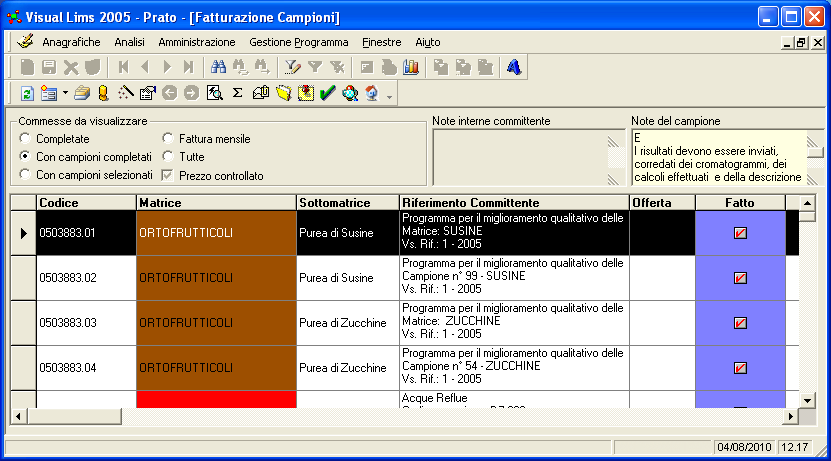Viewport: 831px width, 461px height.
Task: Click the stacked folders icon
Action: tap(82, 94)
